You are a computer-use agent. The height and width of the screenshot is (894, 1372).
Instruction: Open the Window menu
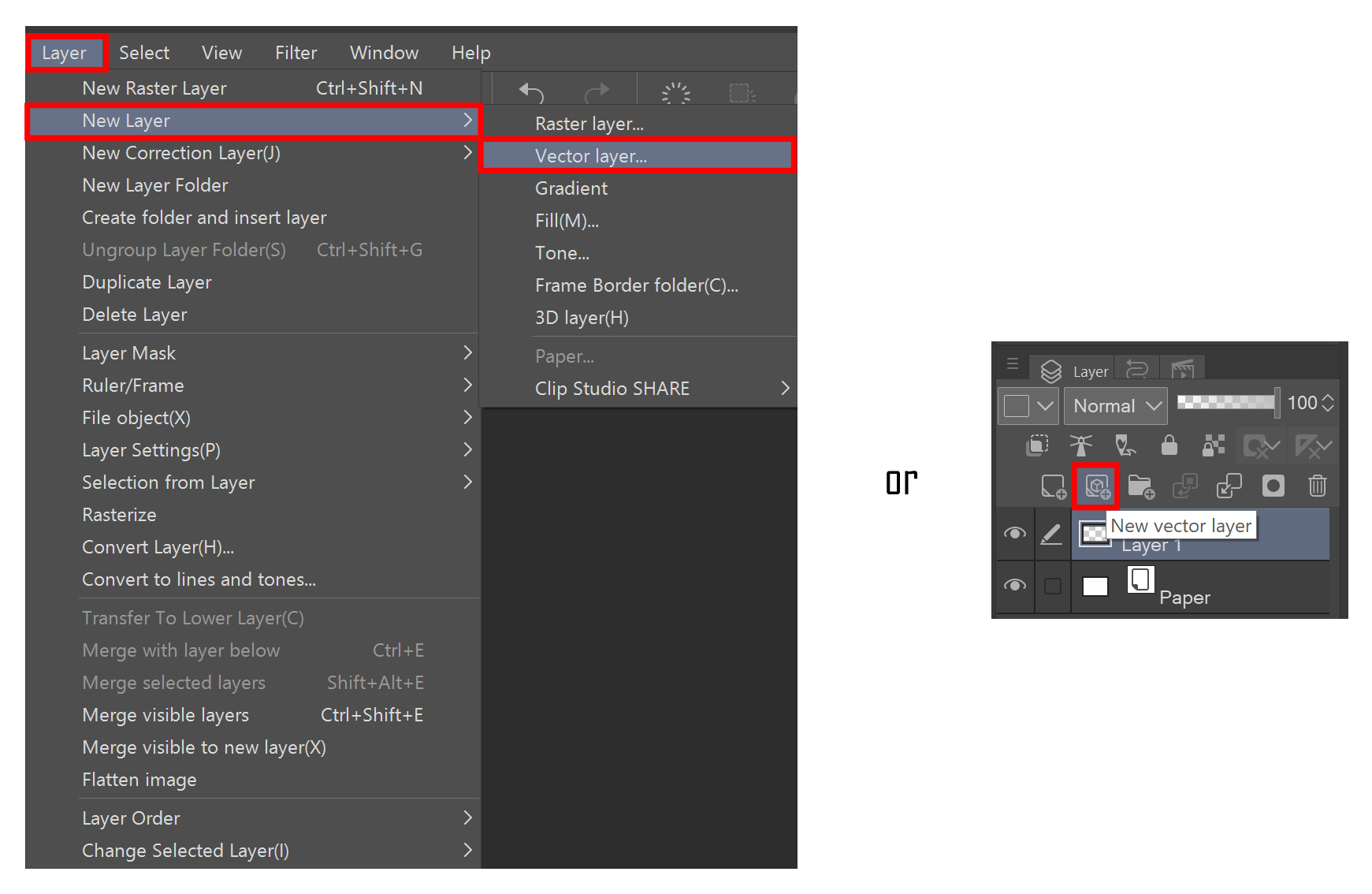tap(384, 52)
